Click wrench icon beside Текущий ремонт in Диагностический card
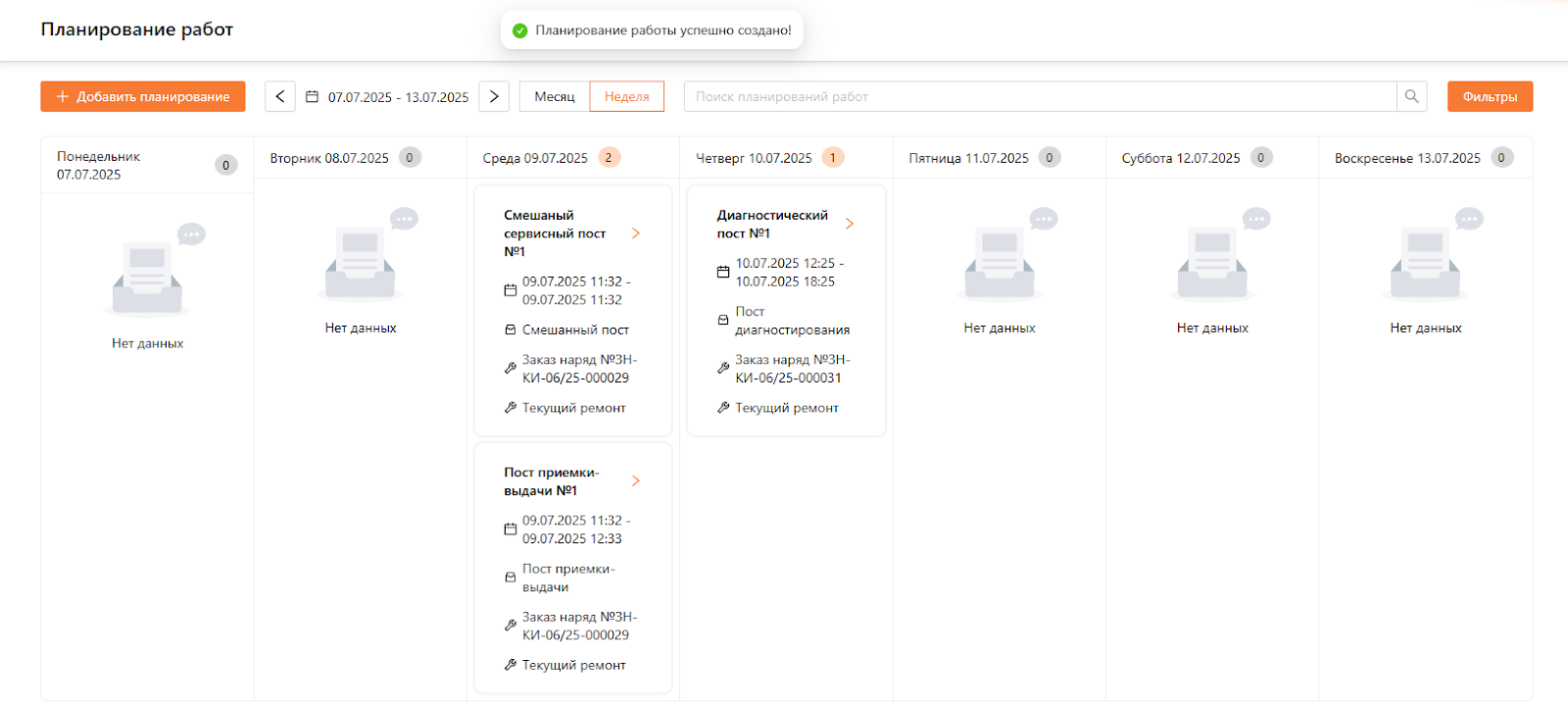 click(x=723, y=408)
